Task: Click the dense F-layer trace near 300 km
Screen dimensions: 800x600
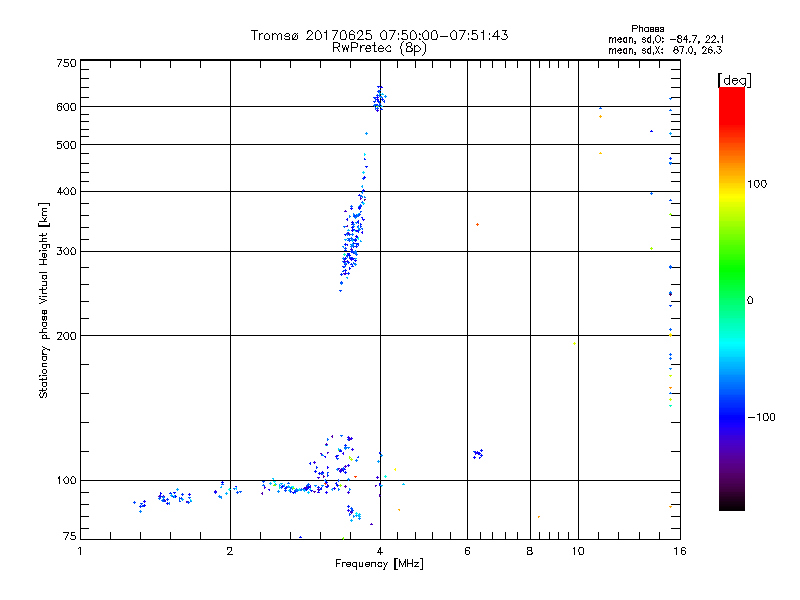Action: point(353,240)
